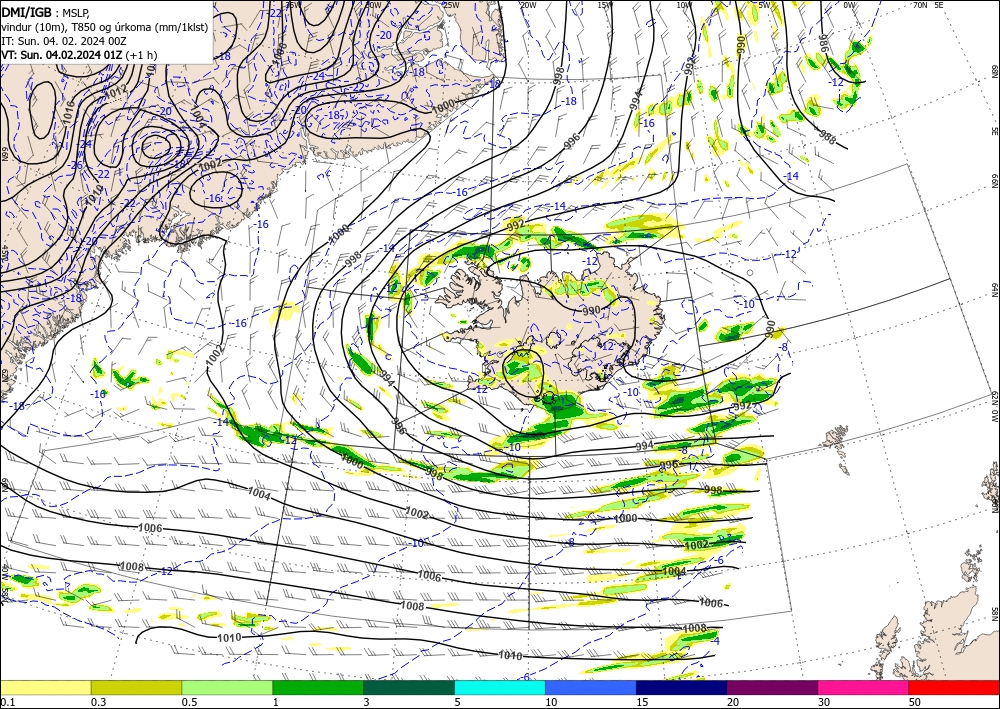The image size is (1000, 709).
Task: Click legend value "20" below the color bar
Action: [x=733, y=702]
